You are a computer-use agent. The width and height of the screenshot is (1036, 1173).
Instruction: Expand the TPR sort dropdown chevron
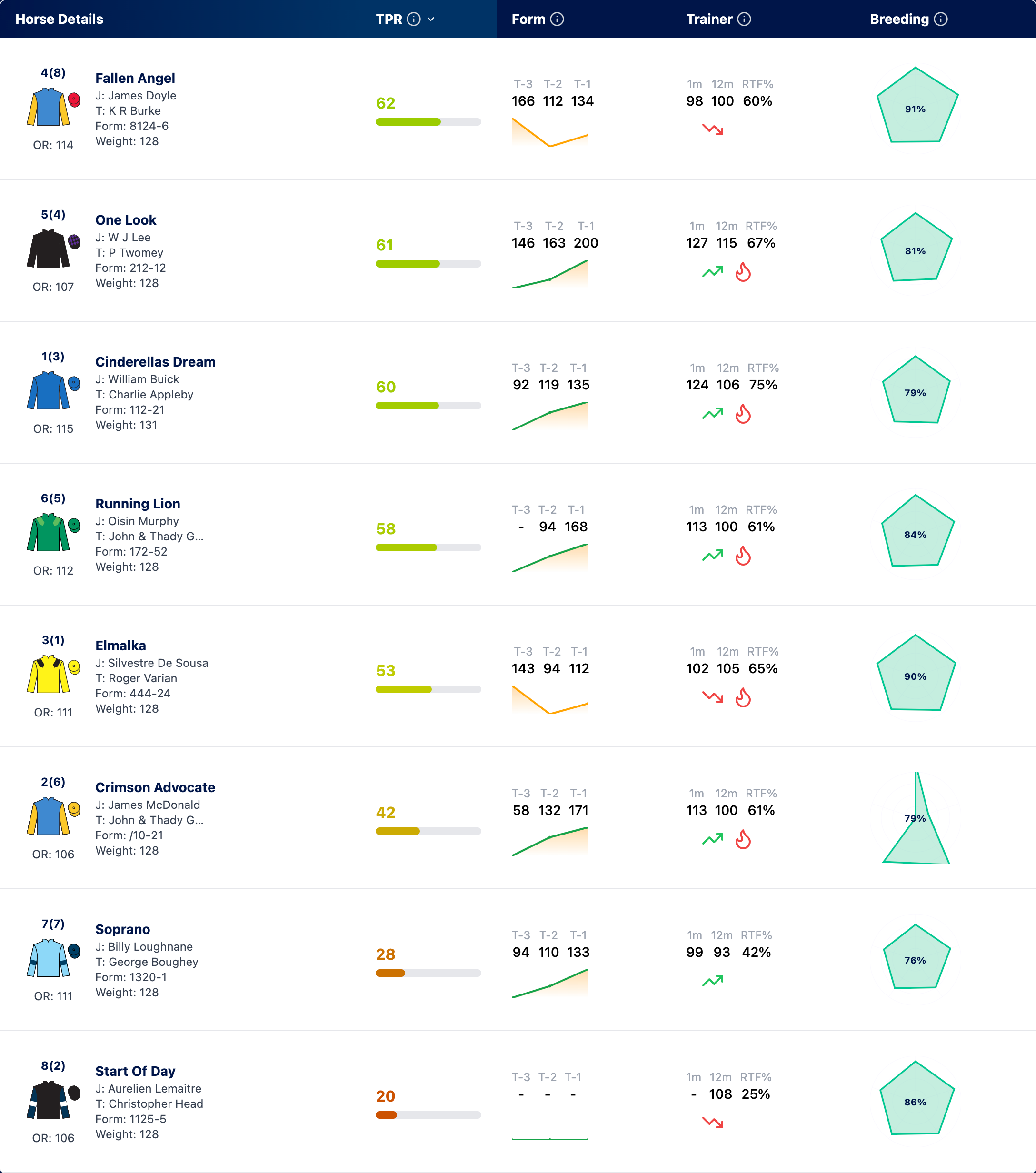tap(431, 19)
